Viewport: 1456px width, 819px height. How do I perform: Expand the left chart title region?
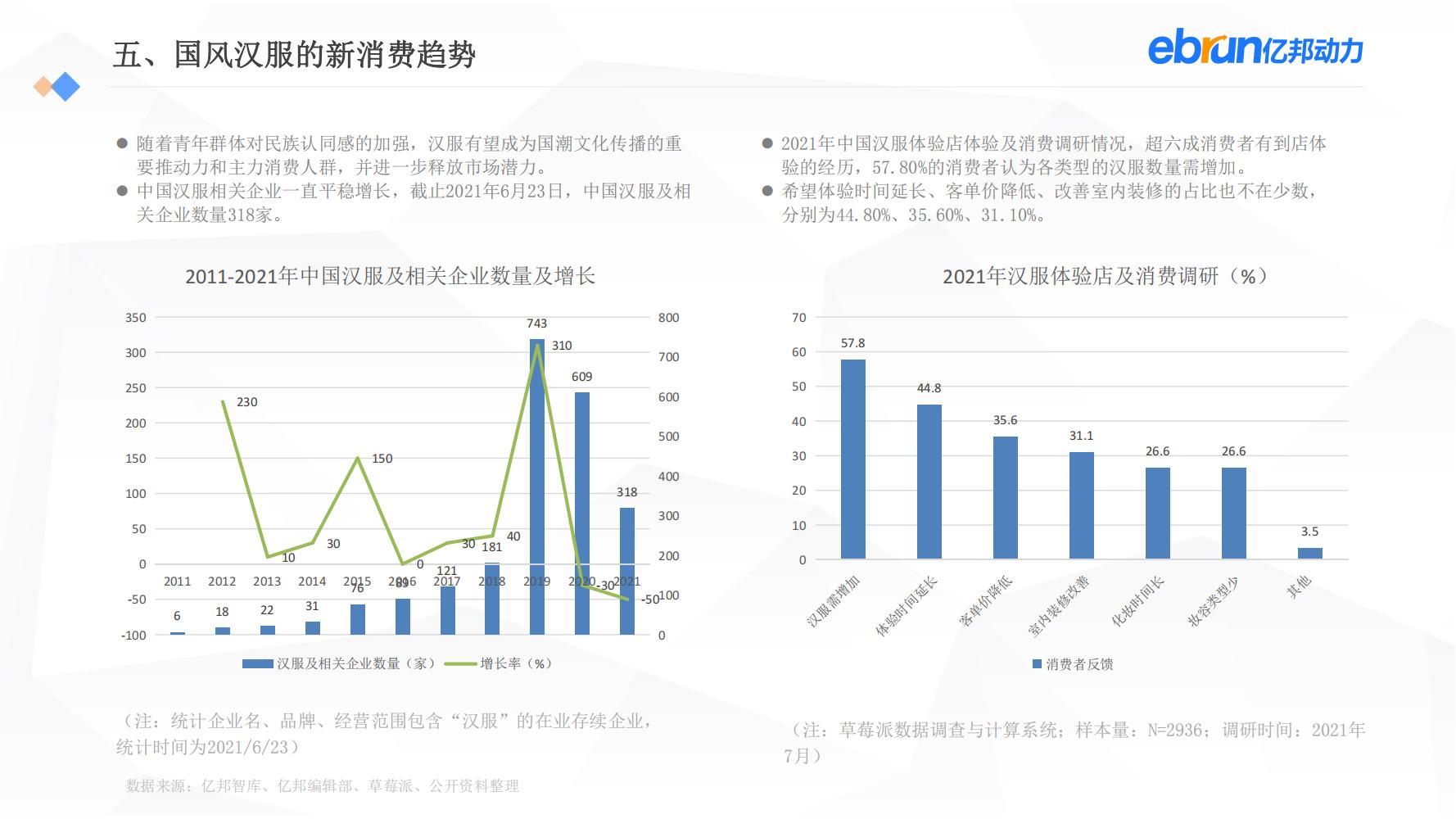[x=391, y=276]
